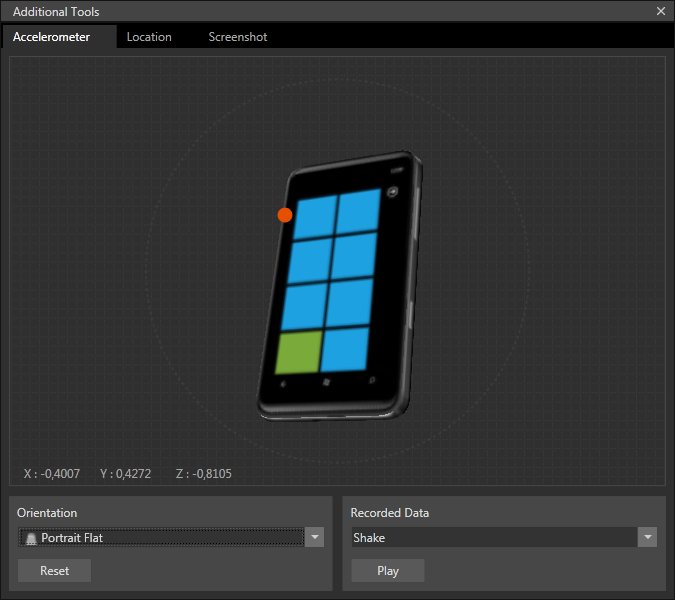
Task: Open the Location tab
Action: point(149,37)
